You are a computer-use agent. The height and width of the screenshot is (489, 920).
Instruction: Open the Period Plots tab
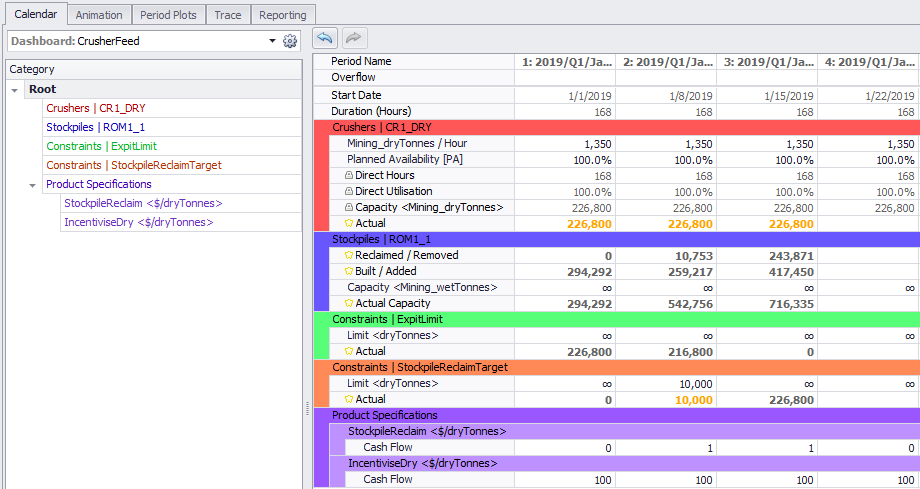click(169, 15)
